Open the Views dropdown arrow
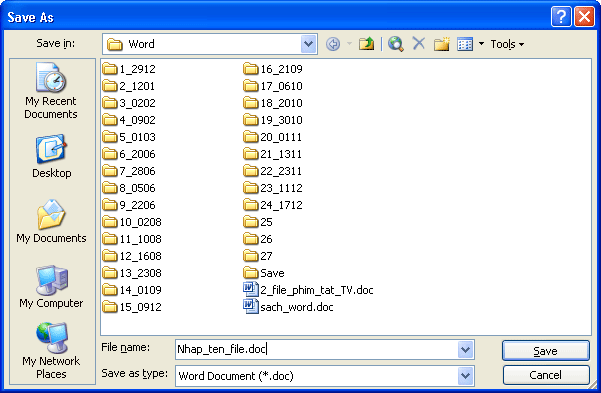Screen dimensions: 601x393 click(x=481, y=44)
